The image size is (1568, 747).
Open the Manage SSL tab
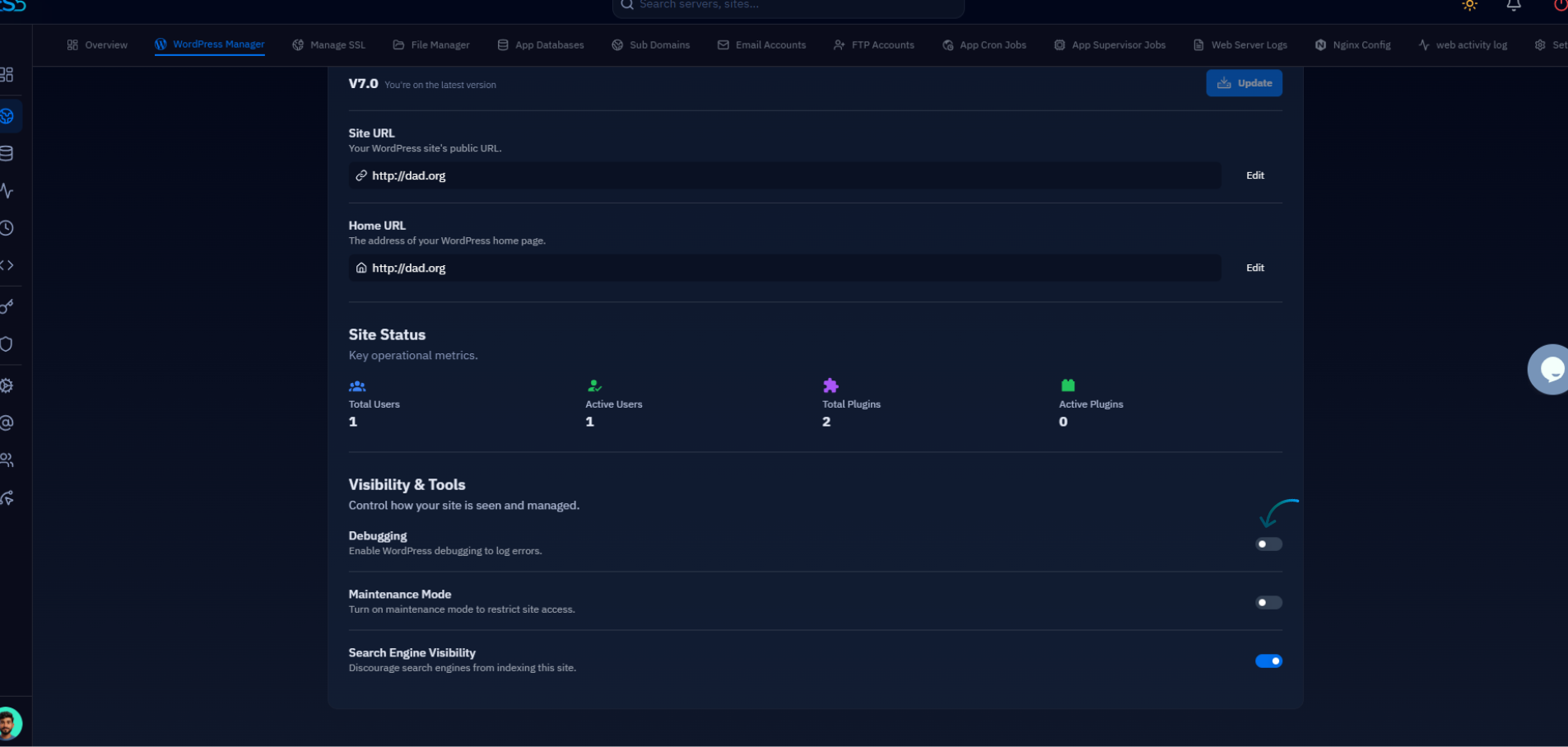328,45
